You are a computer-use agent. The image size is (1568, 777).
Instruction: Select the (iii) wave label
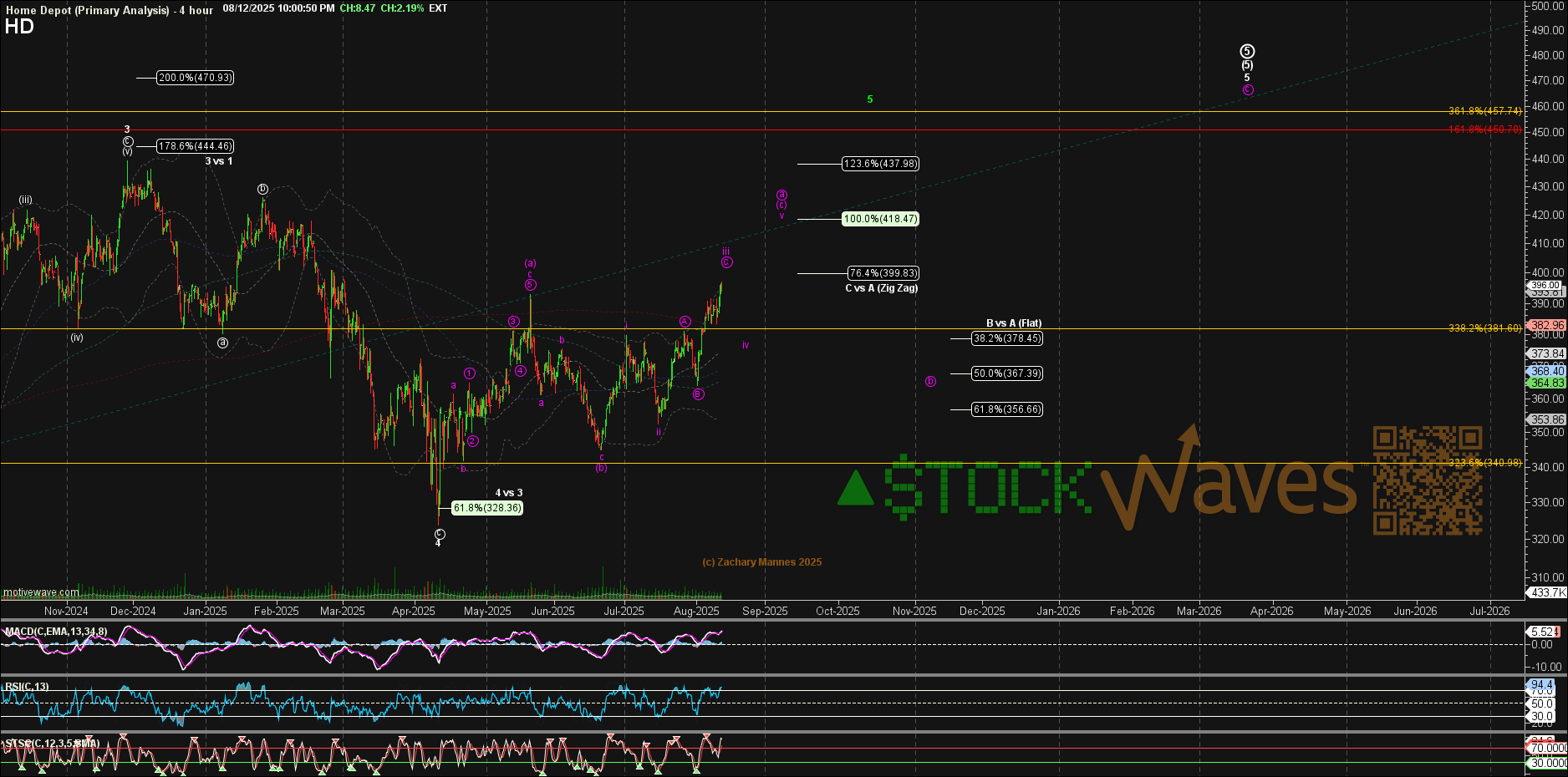(26, 200)
